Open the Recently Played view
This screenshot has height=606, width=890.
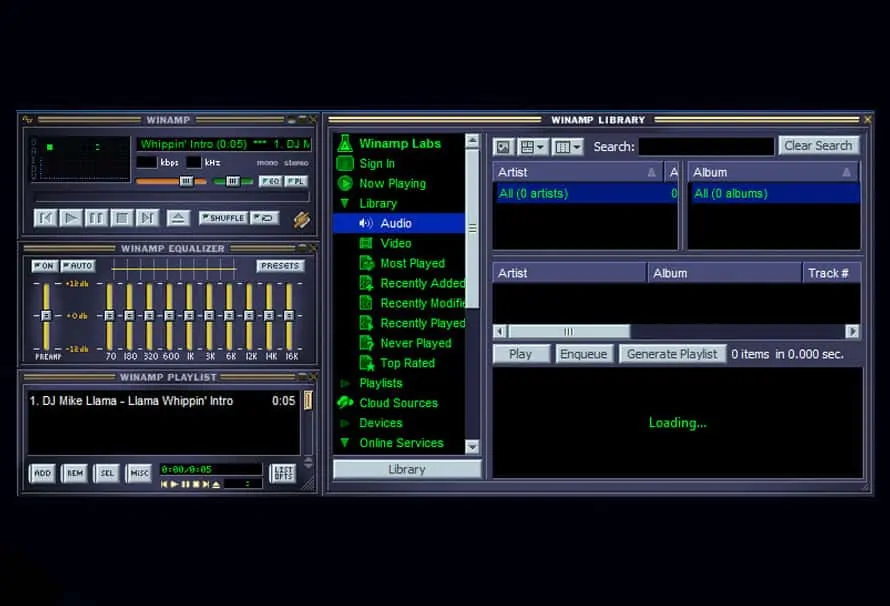(x=423, y=323)
